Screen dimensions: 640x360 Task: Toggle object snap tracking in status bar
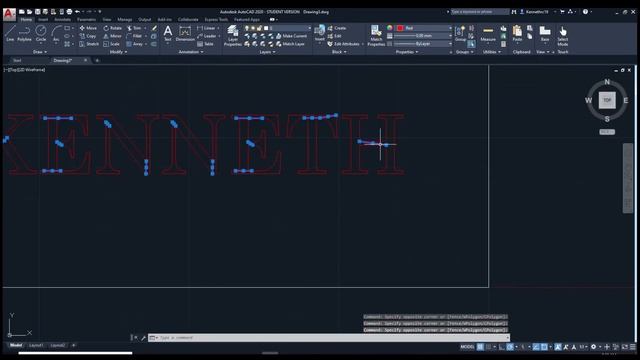pyautogui.click(x=536, y=347)
